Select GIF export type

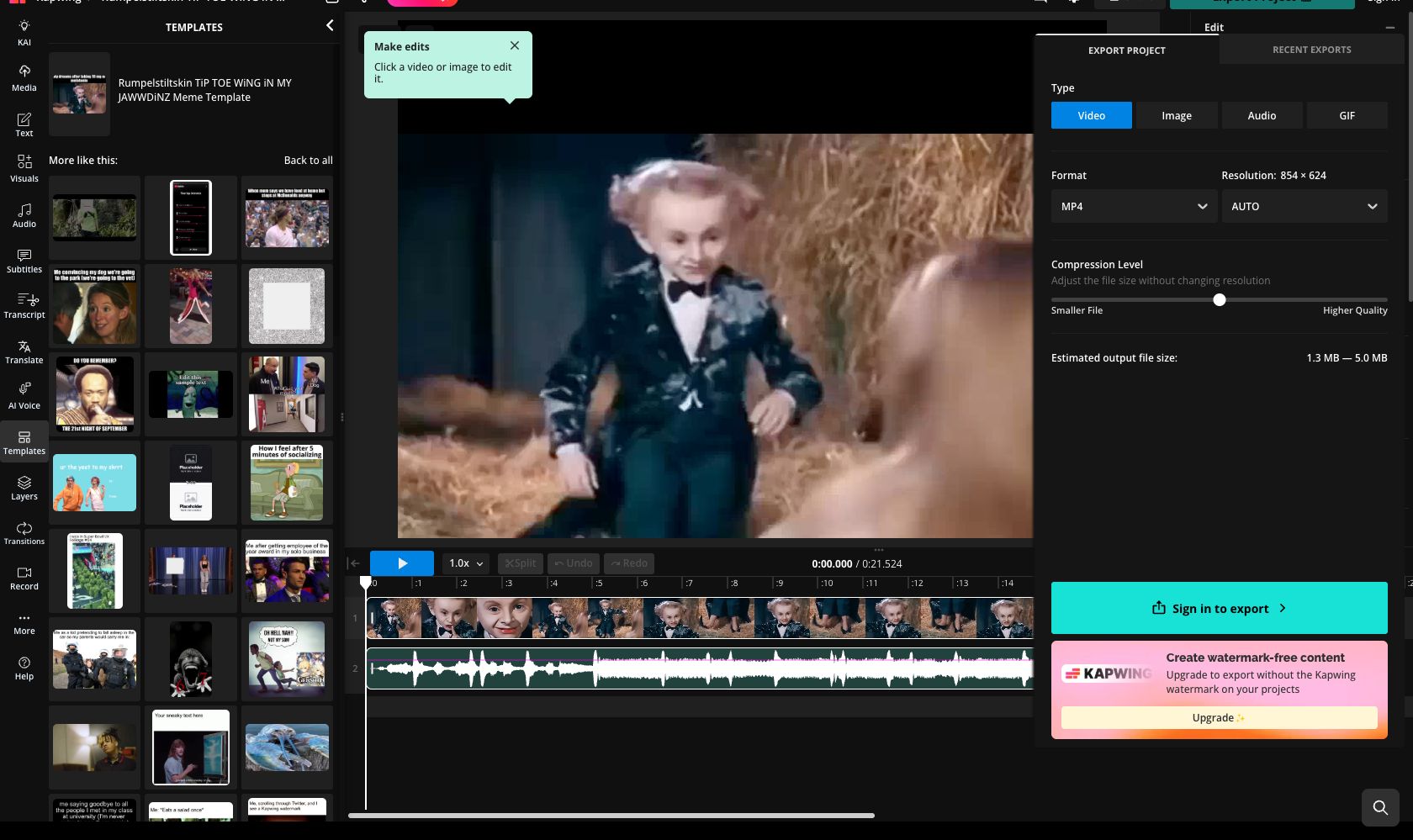[1347, 115]
